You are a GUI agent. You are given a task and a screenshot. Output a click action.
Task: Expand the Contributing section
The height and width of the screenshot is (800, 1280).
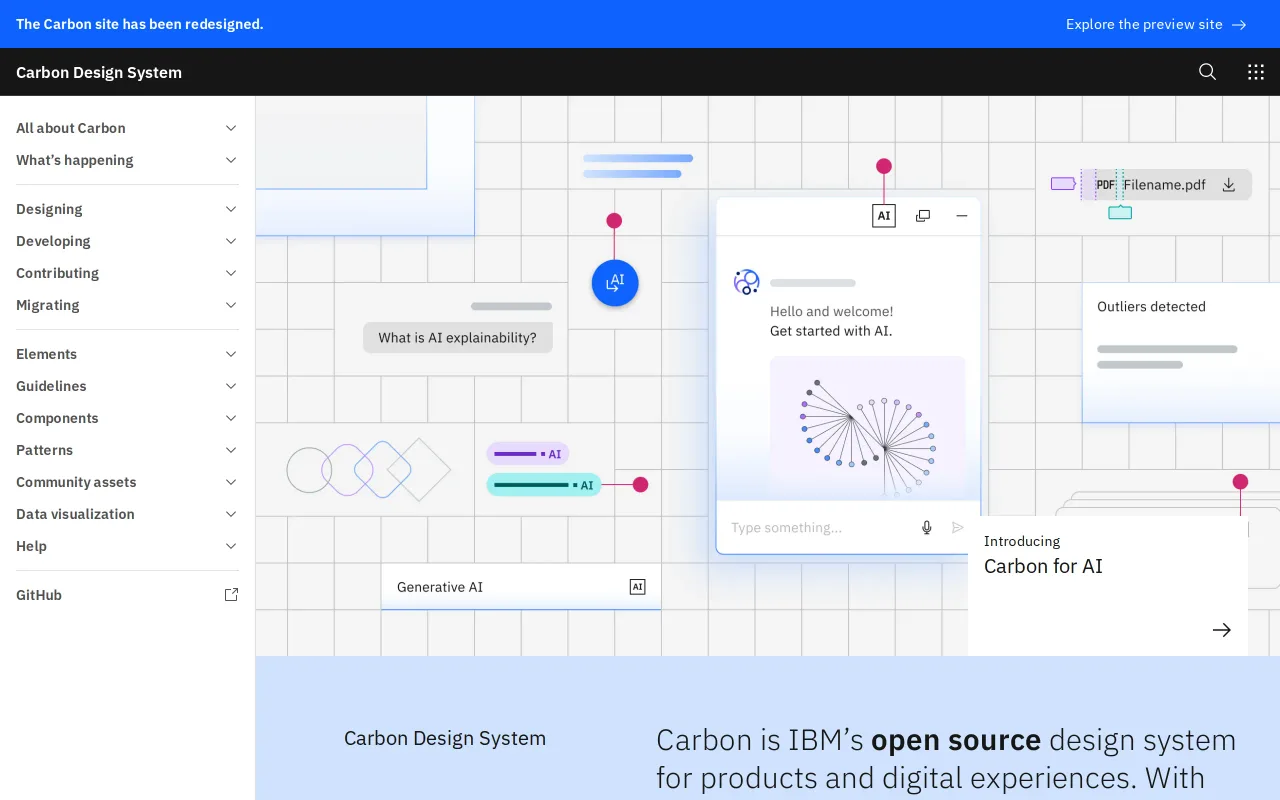[x=128, y=273]
